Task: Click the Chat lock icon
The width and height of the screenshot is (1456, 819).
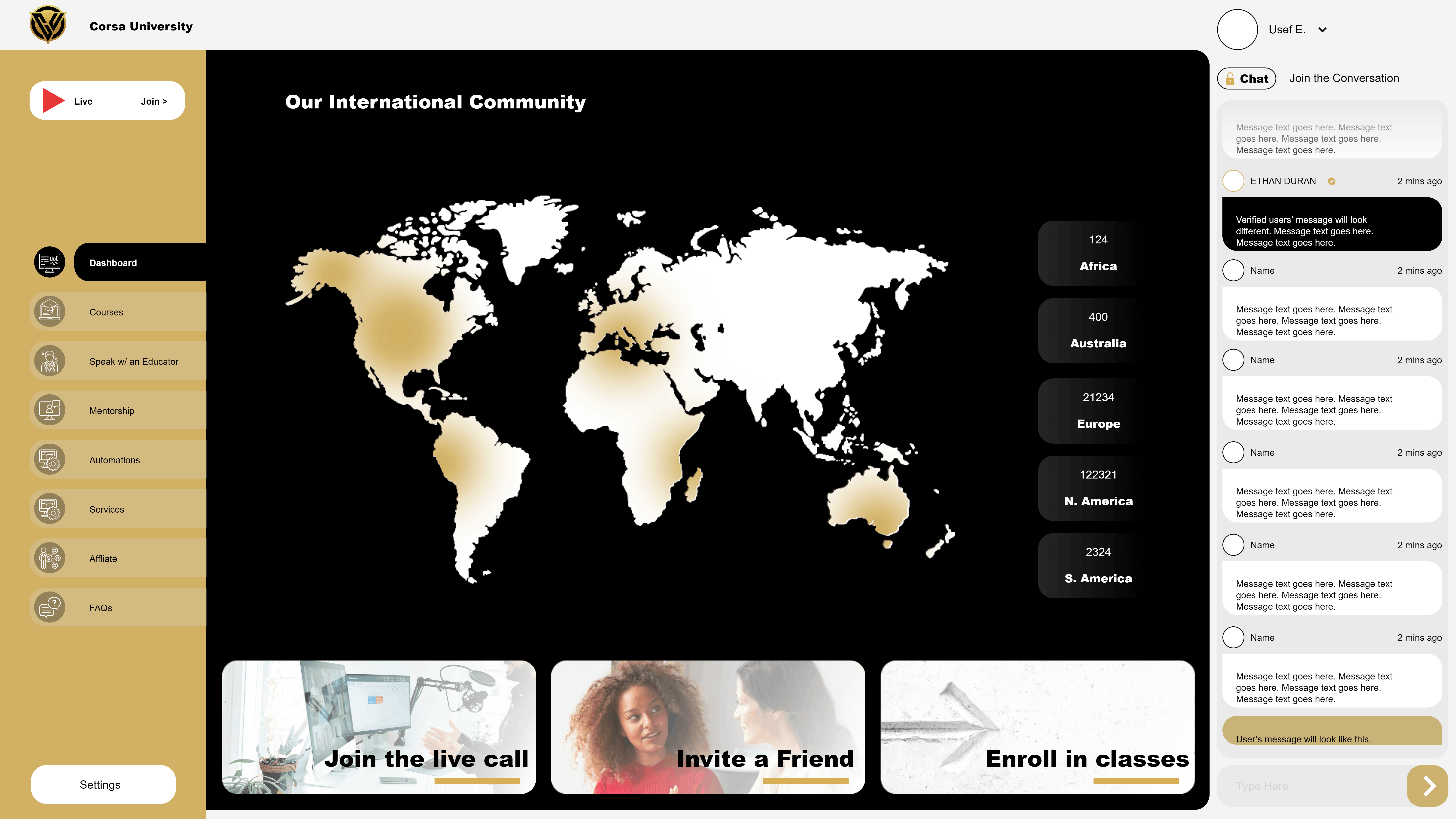Action: [x=1230, y=78]
